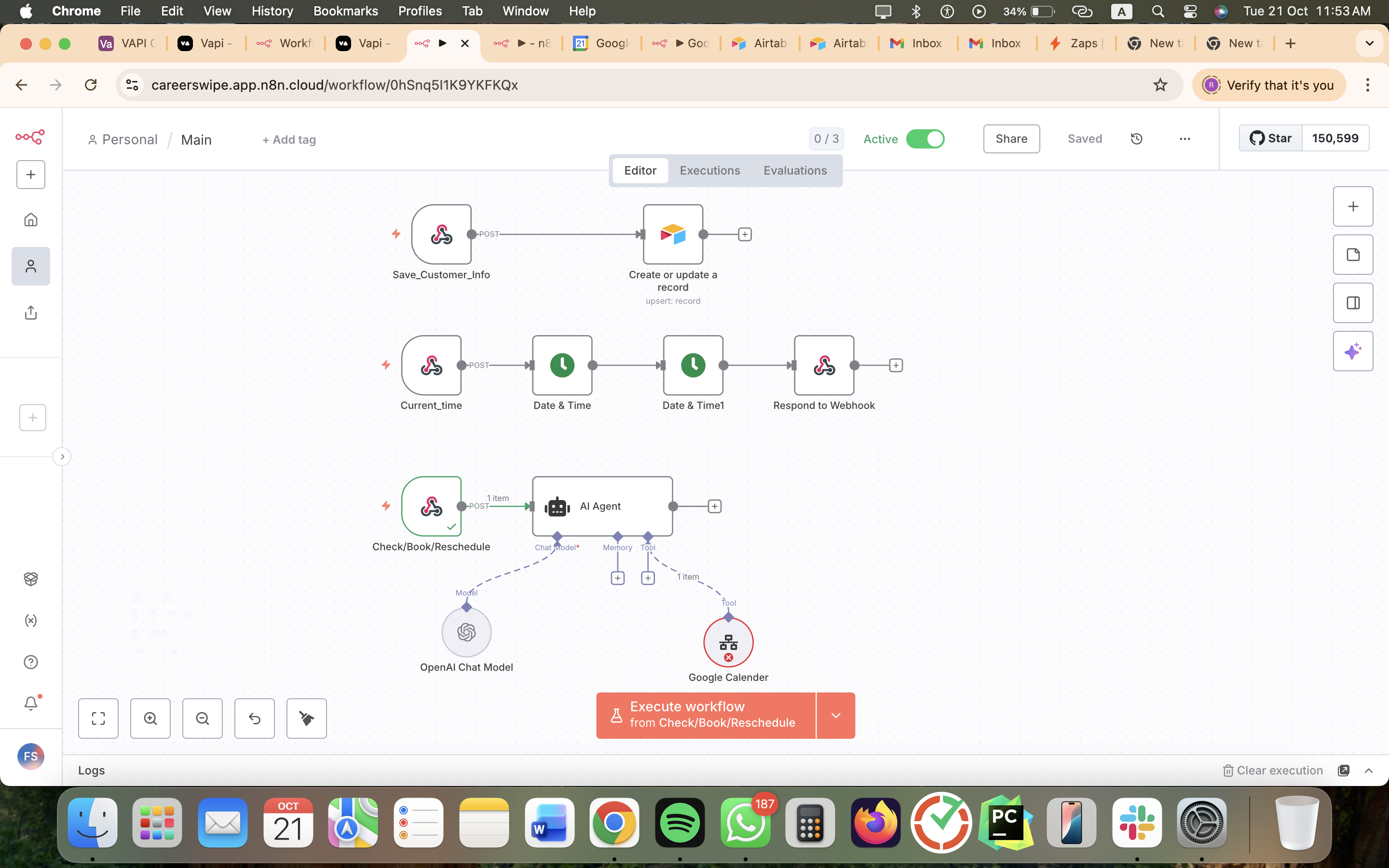Screen dimensions: 1389x868
Task: Select the OpenAI Chat Model node
Action: pyautogui.click(x=466, y=632)
